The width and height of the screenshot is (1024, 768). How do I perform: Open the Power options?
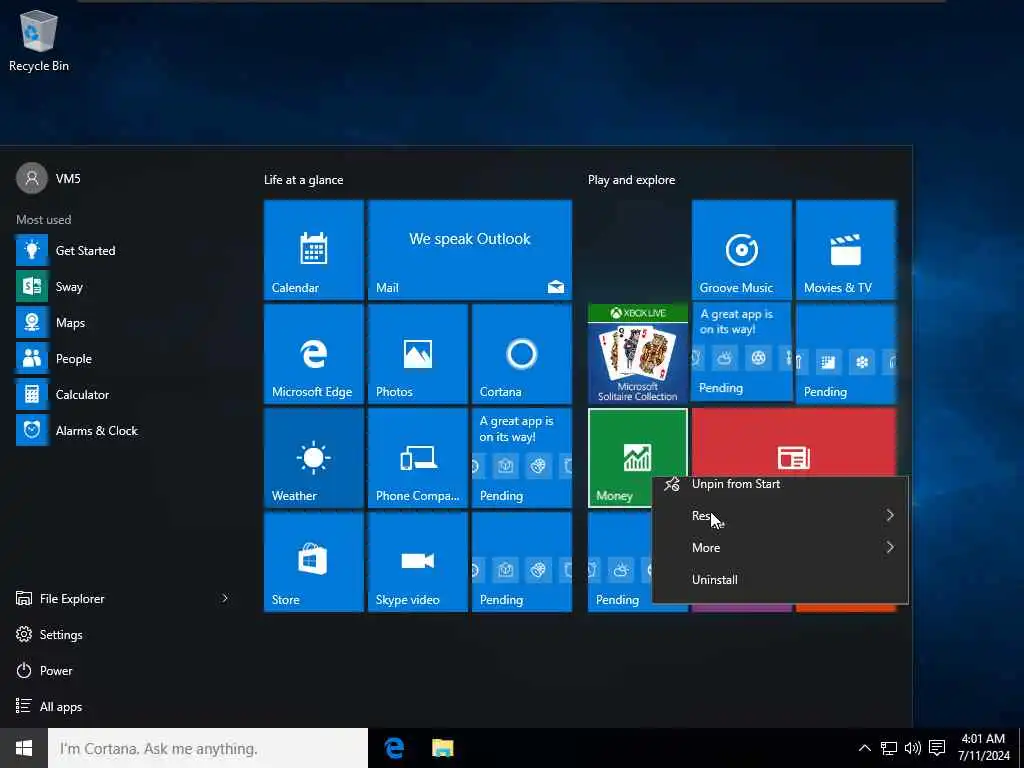pos(44,671)
